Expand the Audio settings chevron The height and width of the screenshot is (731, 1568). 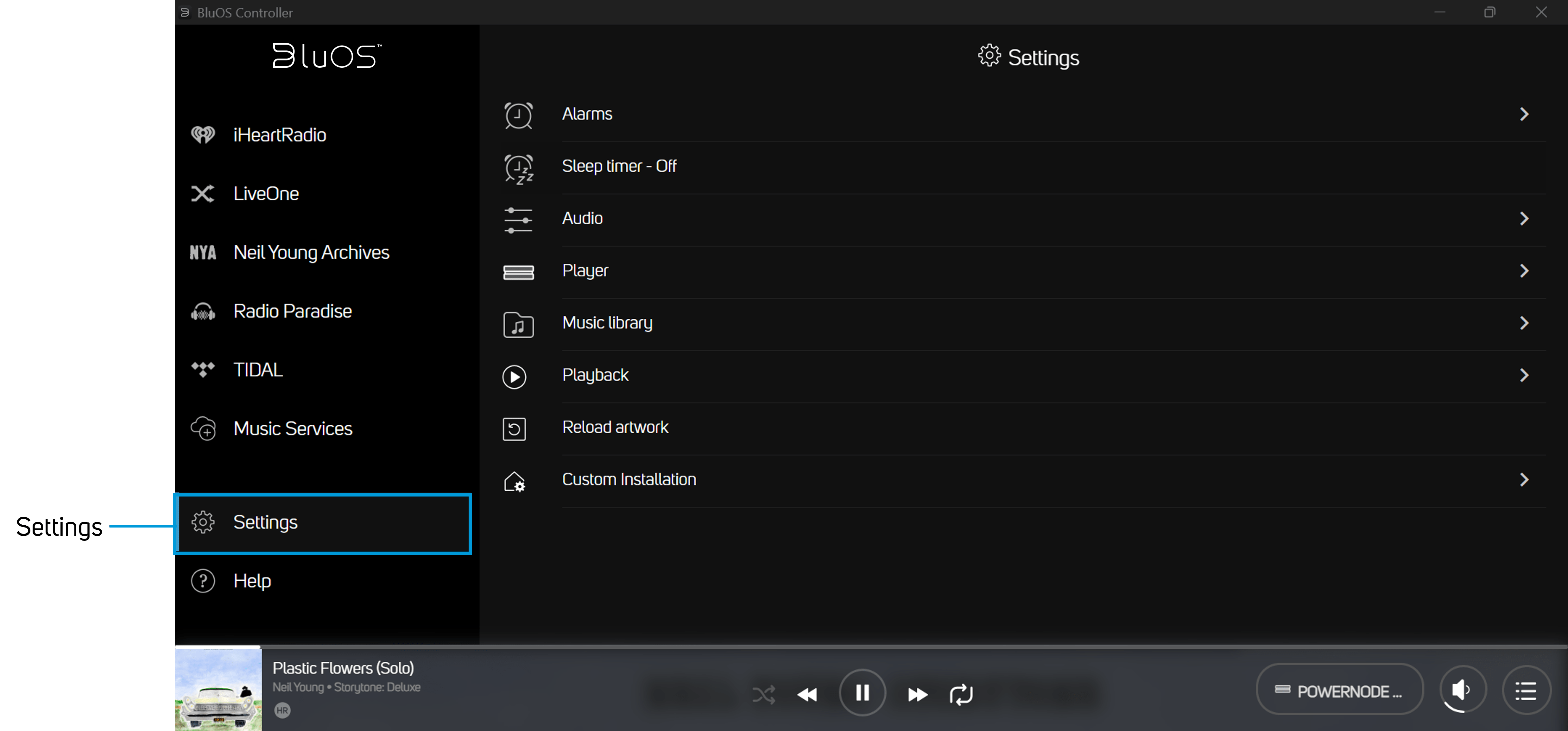[1524, 218]
